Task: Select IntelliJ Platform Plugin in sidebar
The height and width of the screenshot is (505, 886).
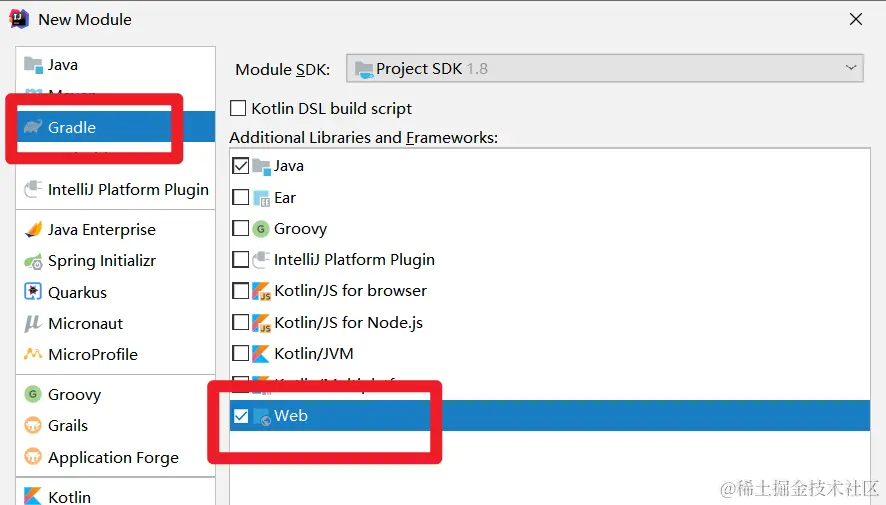Action: click(x=115, y=189)
